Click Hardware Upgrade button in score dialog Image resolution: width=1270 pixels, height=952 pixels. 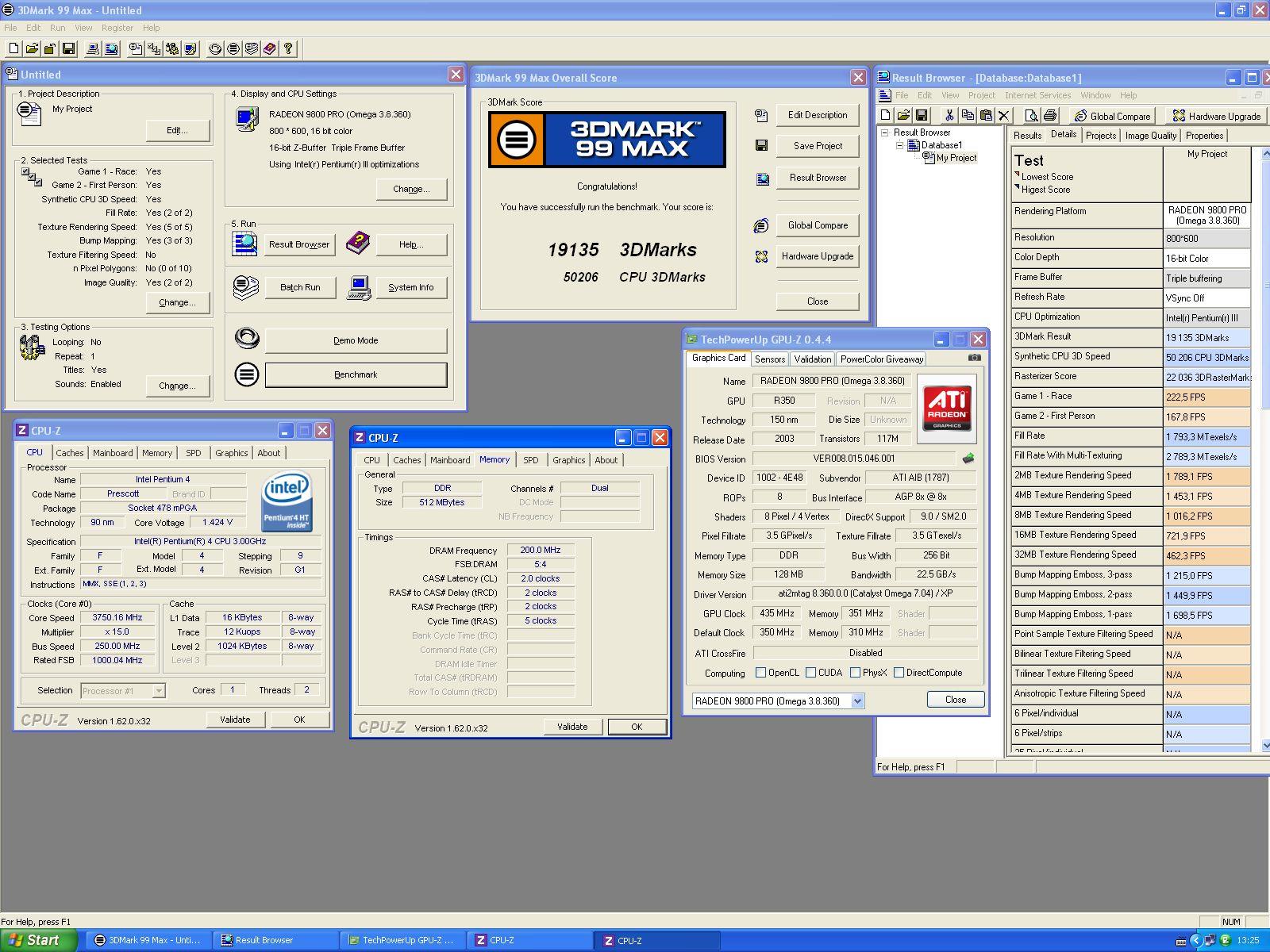(x=818, y=256)
